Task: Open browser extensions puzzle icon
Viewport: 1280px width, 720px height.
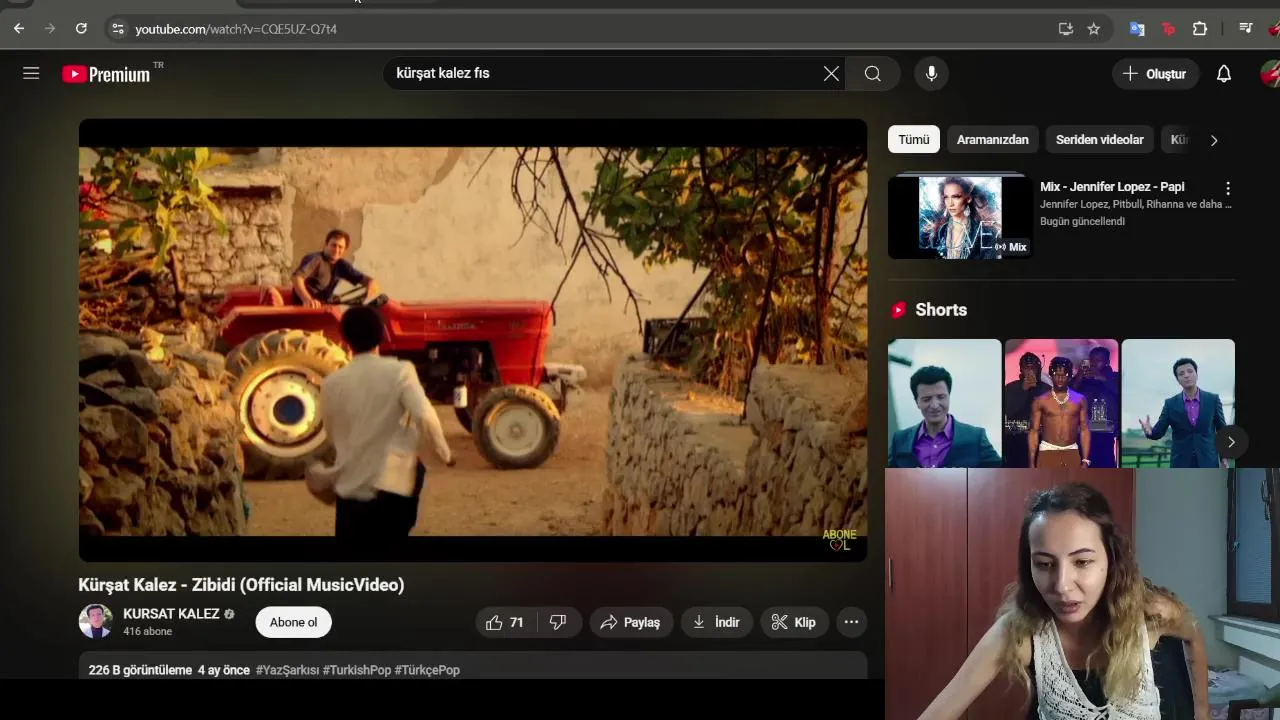Action: point(1200,29)
